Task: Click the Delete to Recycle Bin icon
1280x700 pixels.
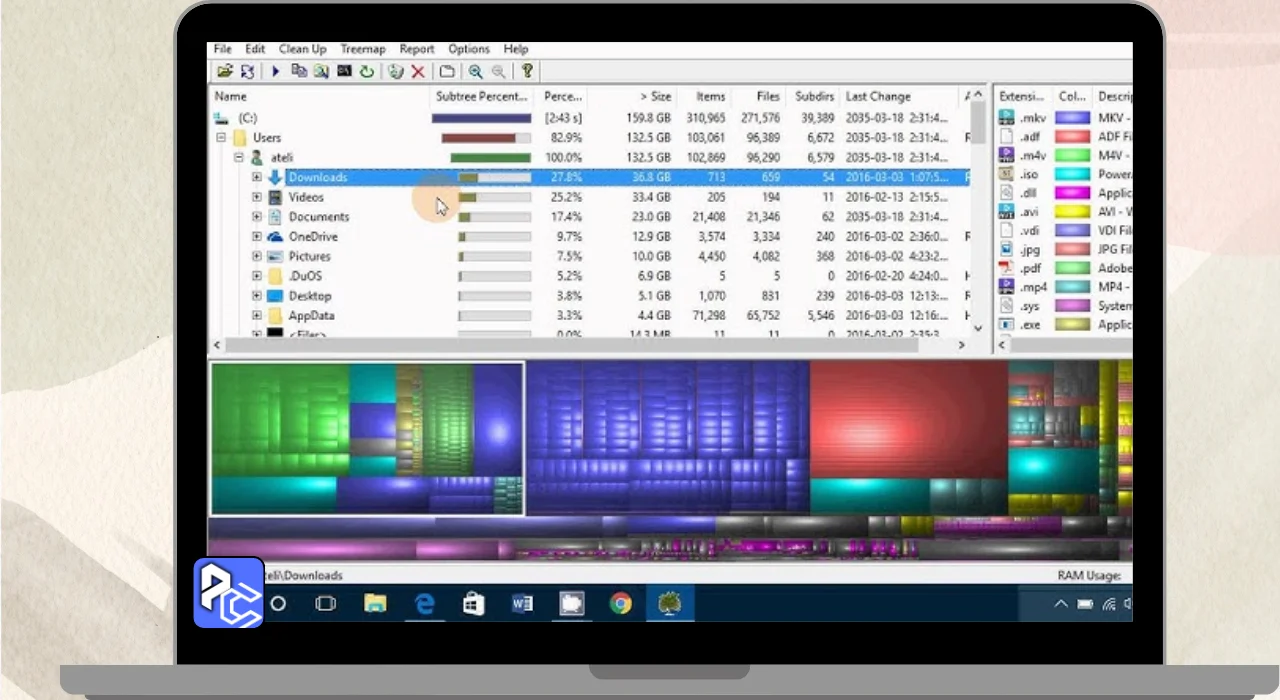Action: point(396,71)
